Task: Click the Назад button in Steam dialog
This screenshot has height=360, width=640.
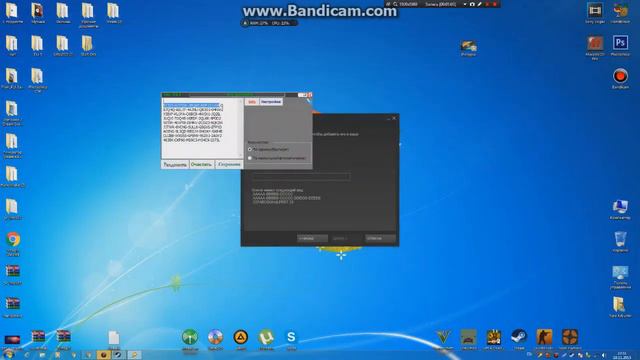Action: [312, 238]
